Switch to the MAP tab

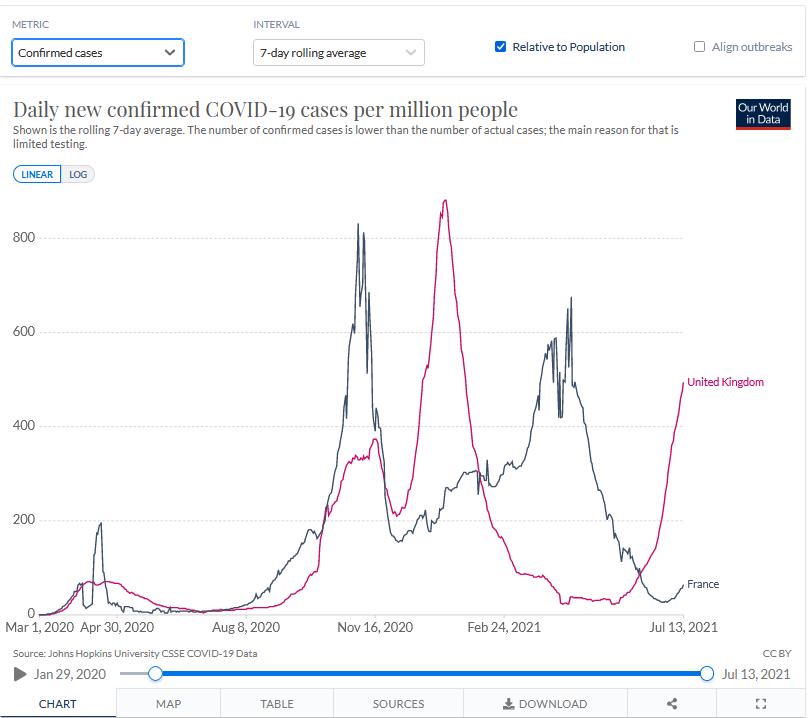click(x=168, y=704)
